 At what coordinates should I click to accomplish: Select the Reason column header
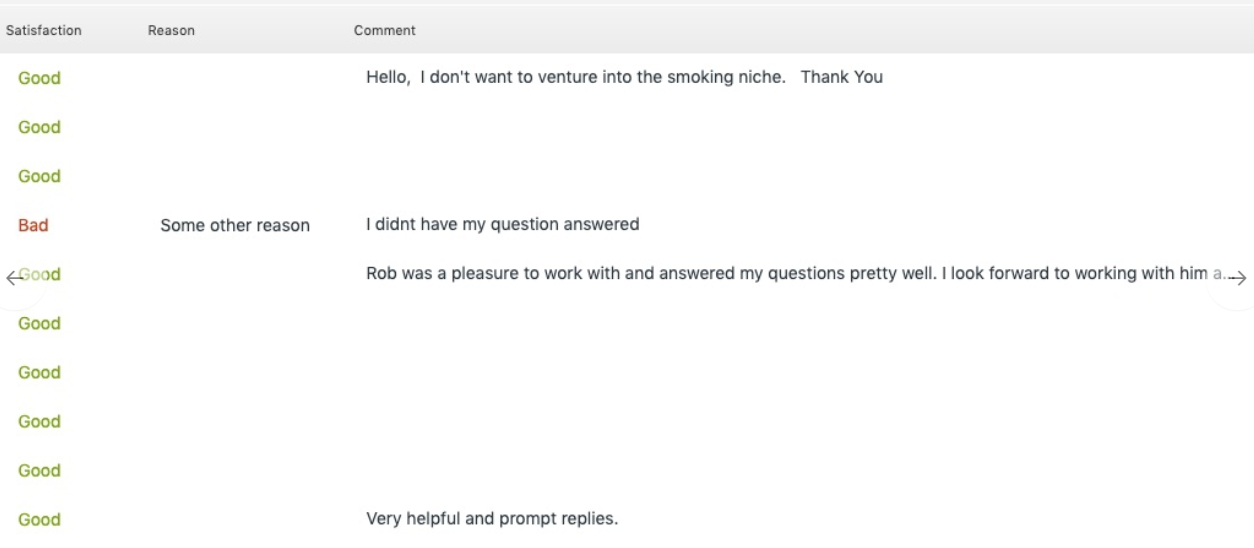tap(171, 31)
